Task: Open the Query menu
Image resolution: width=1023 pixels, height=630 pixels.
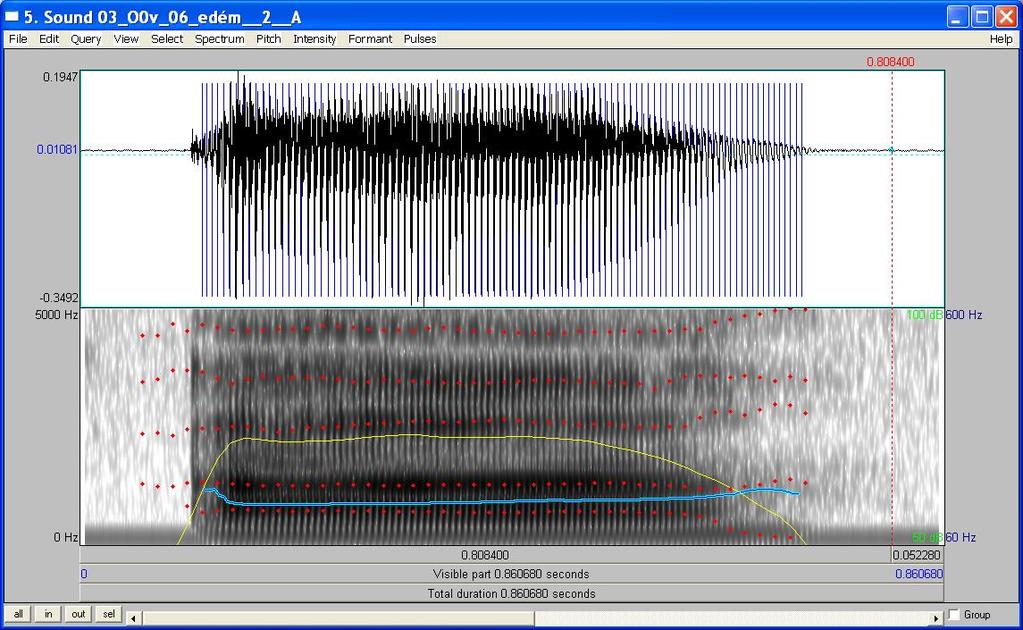Action: click(x=86, y=39)
